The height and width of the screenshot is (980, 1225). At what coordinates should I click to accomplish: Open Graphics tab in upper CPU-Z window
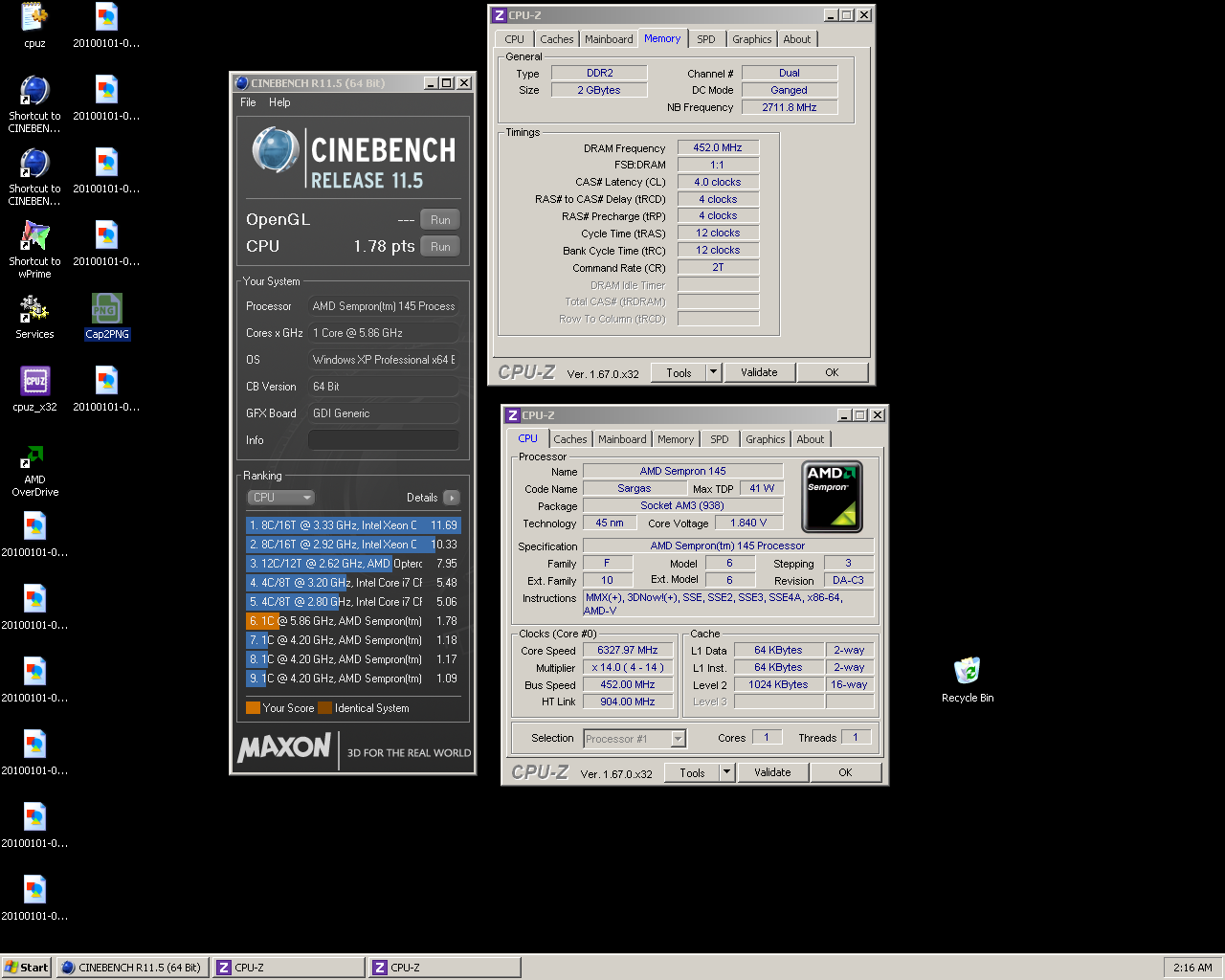click(x=752, y=39)
